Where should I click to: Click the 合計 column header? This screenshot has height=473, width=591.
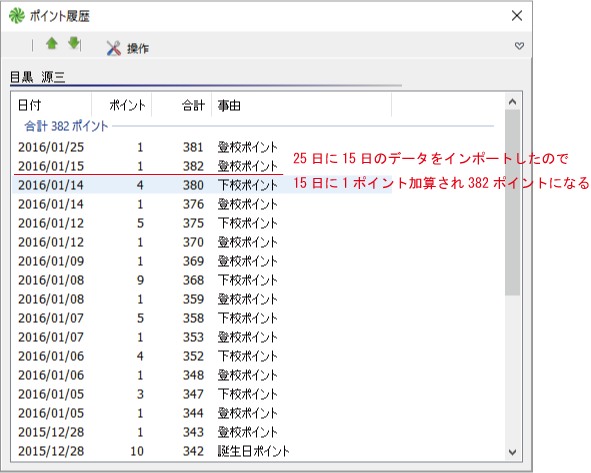181,106
